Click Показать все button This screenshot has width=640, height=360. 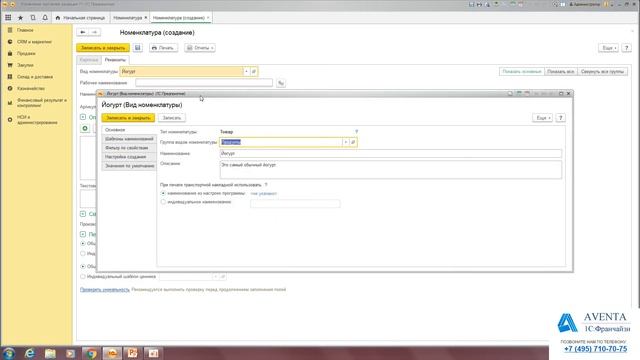click(561, 71)
